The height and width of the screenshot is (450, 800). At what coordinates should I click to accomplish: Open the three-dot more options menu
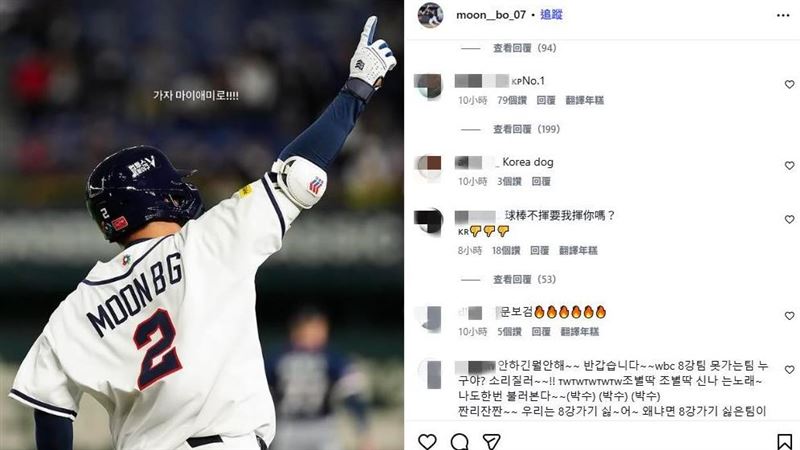click(783, 15)
